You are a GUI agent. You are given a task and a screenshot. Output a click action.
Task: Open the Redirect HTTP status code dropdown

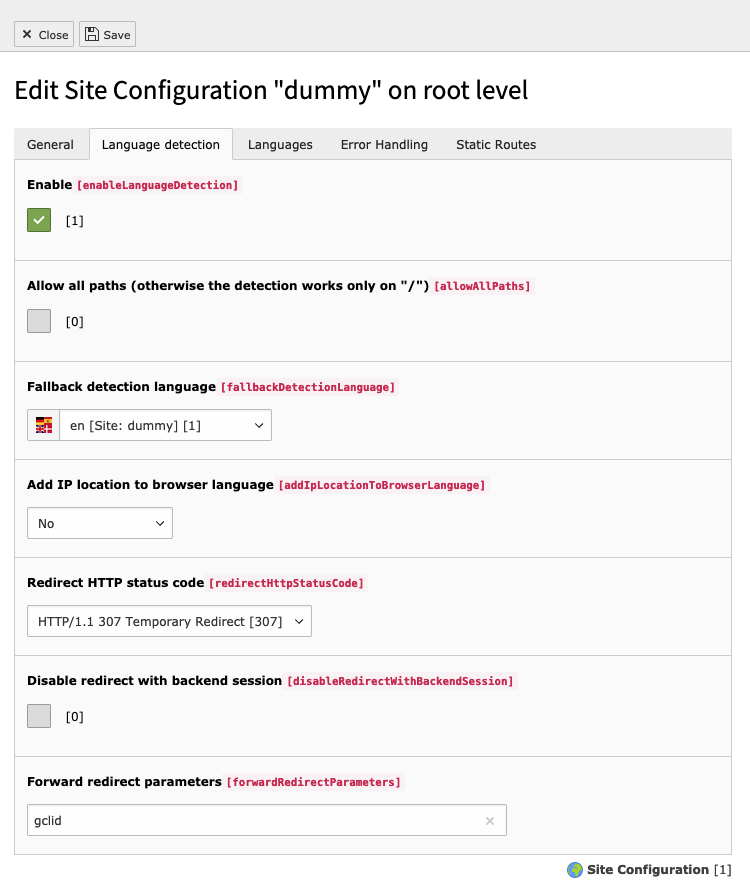click(170, 621)
